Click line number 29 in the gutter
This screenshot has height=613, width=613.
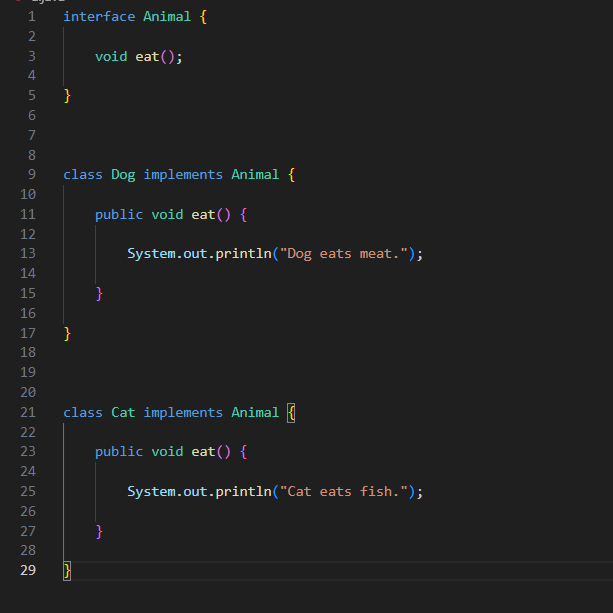(27, 570)
